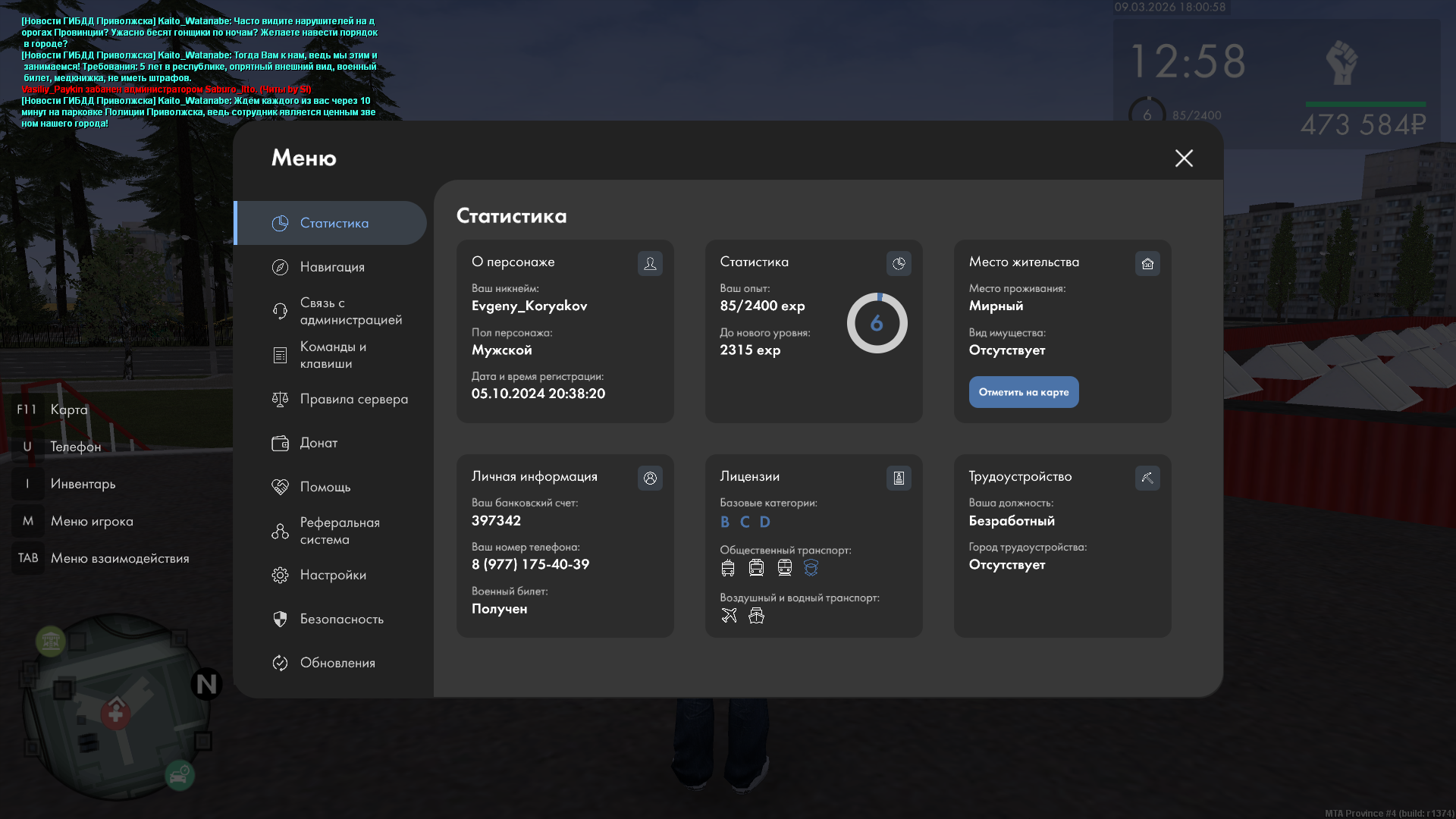
Task: Click the boat license icon
Action: [756, 616]
